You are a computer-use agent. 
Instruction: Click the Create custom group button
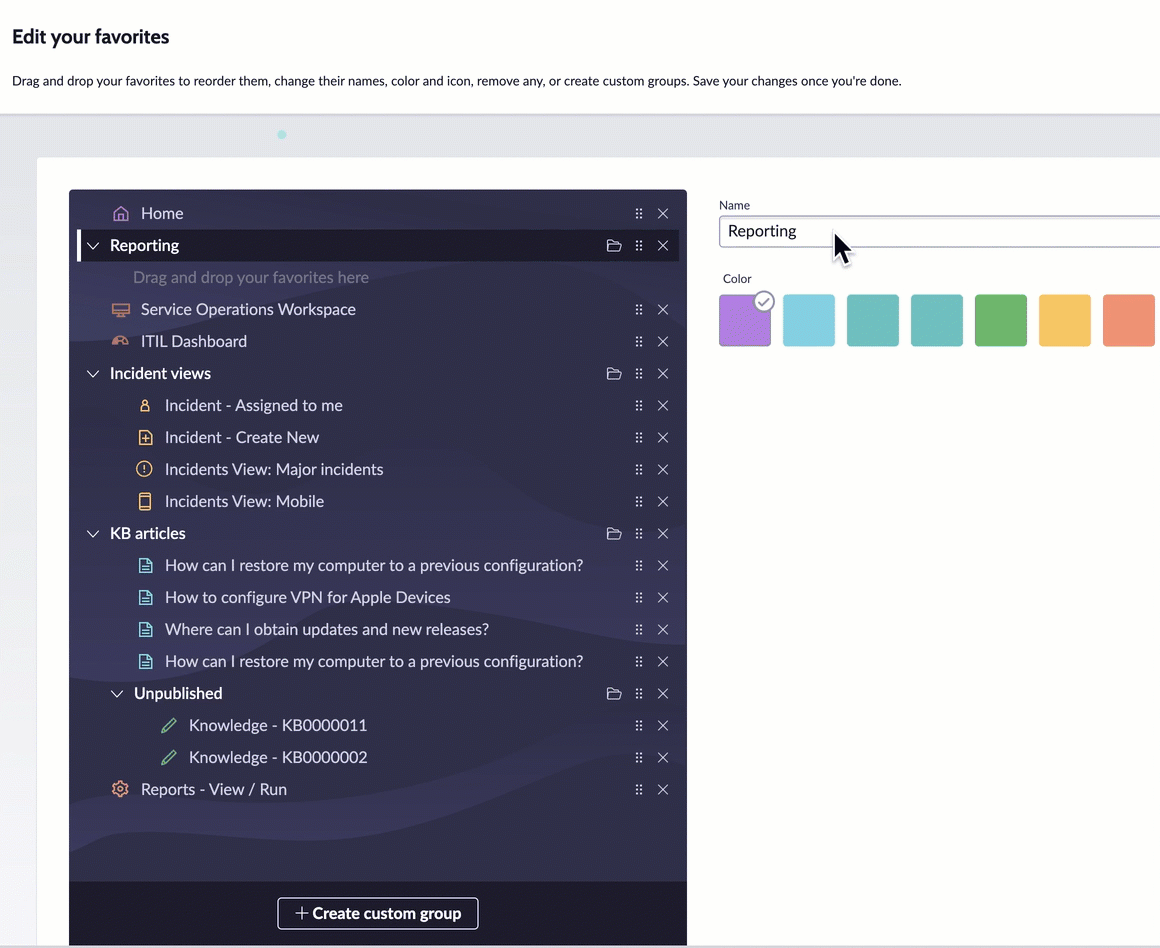tap(378, 913)
